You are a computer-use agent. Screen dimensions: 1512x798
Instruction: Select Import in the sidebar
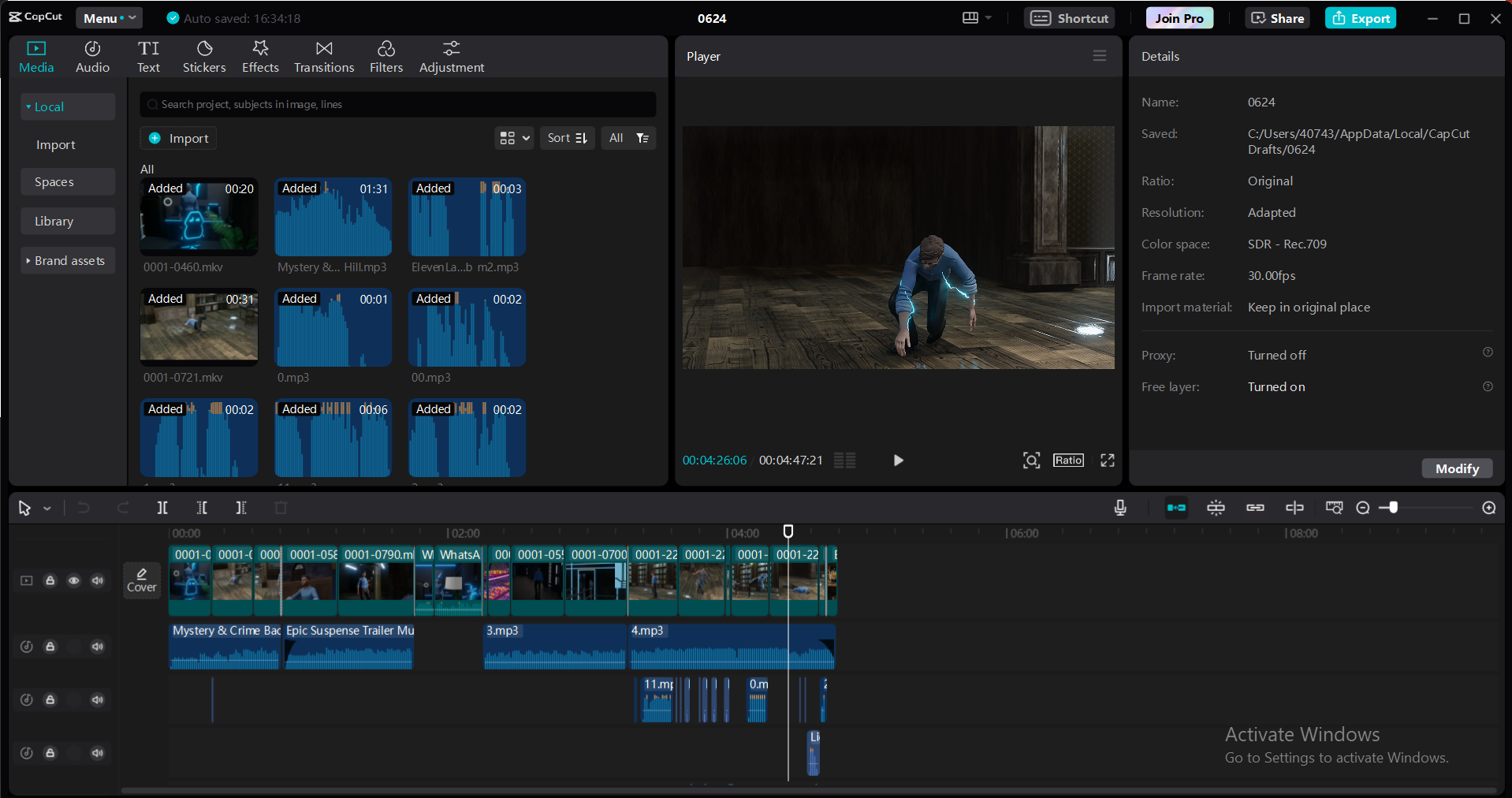point(56,145)
